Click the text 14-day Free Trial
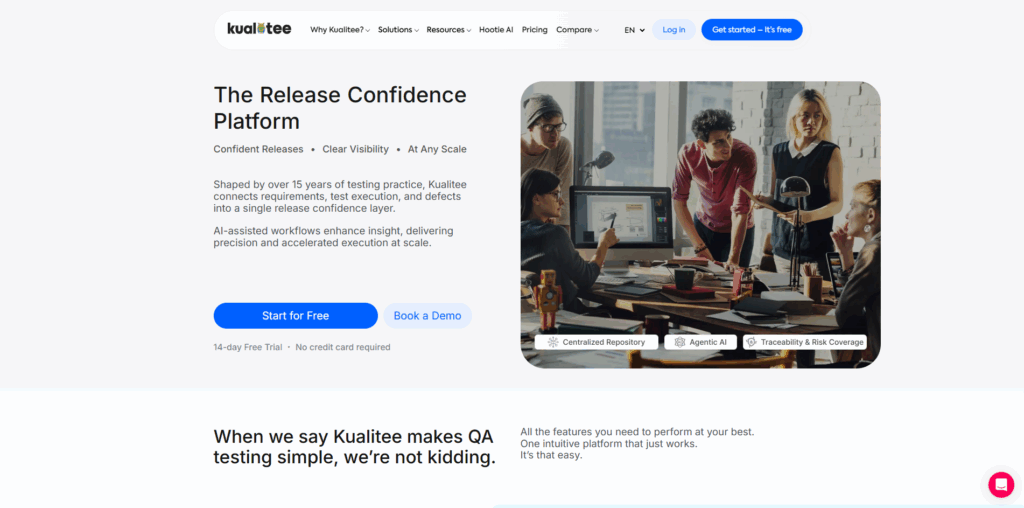 pos(248,347)
